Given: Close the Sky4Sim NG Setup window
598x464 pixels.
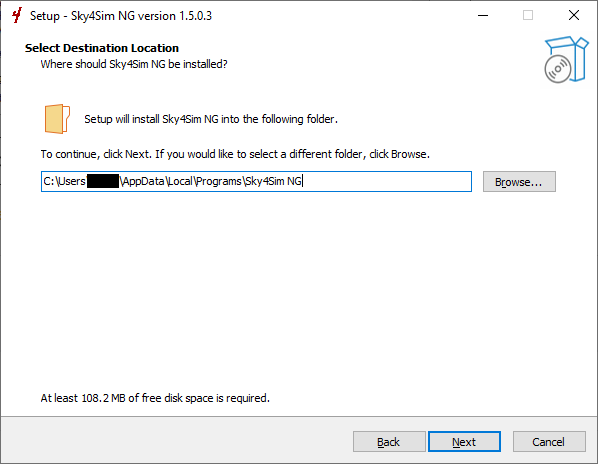Looking at the screenshot, I should [574, 16].
